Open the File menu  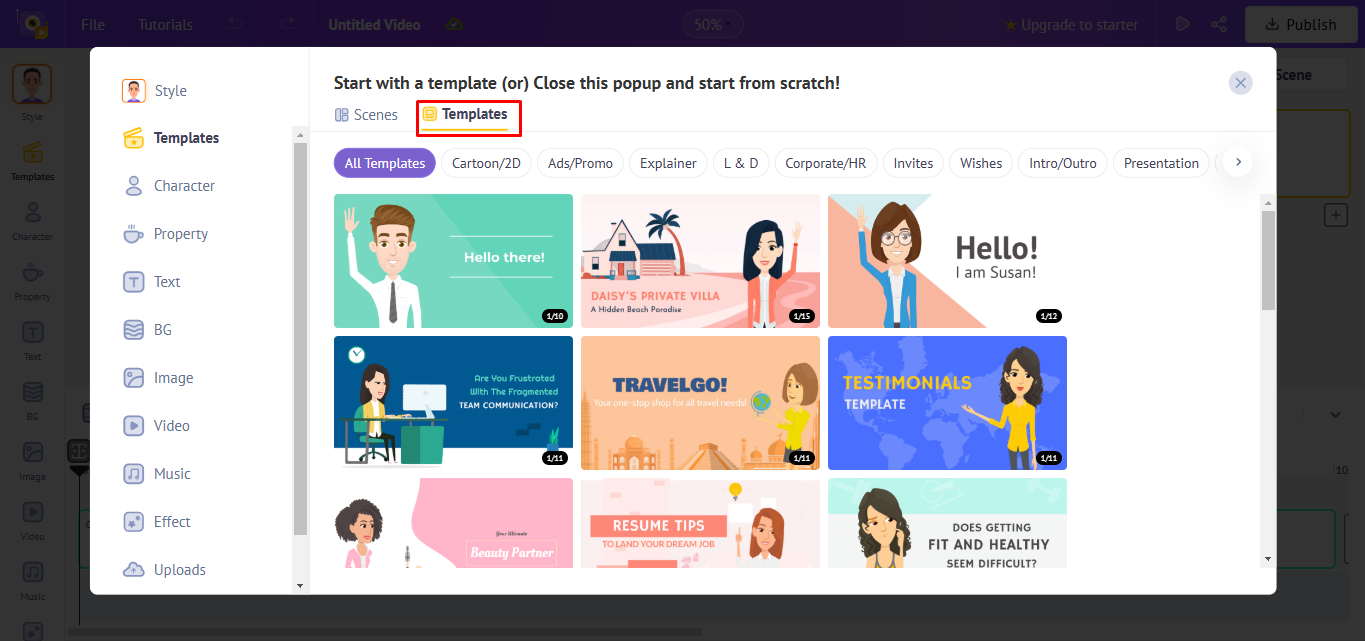point(93,24)
